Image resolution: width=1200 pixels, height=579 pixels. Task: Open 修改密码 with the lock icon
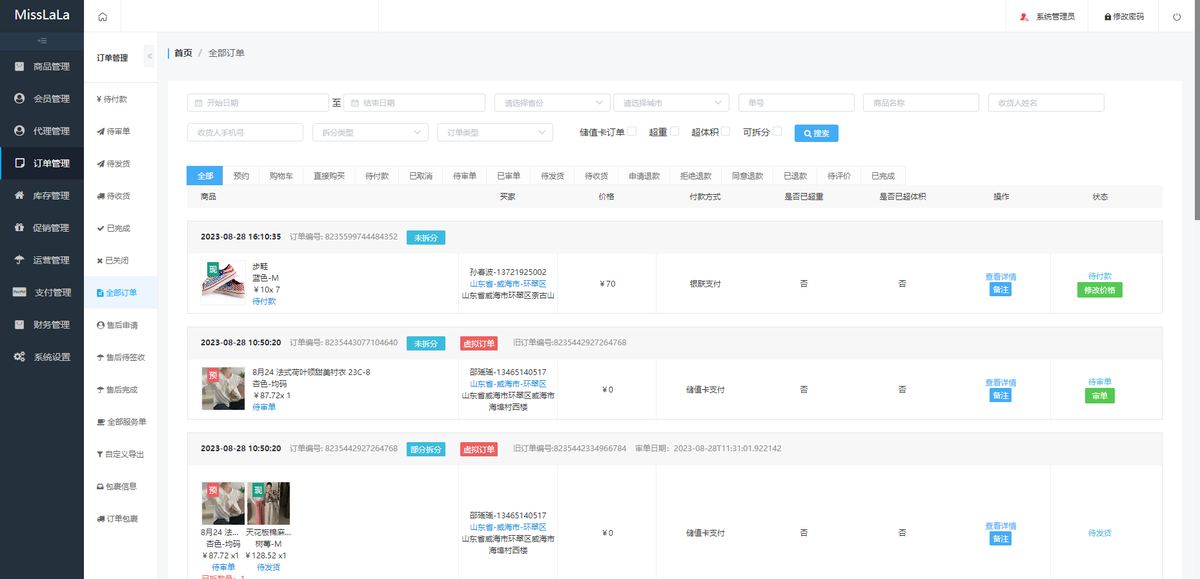click(1124, 17)
